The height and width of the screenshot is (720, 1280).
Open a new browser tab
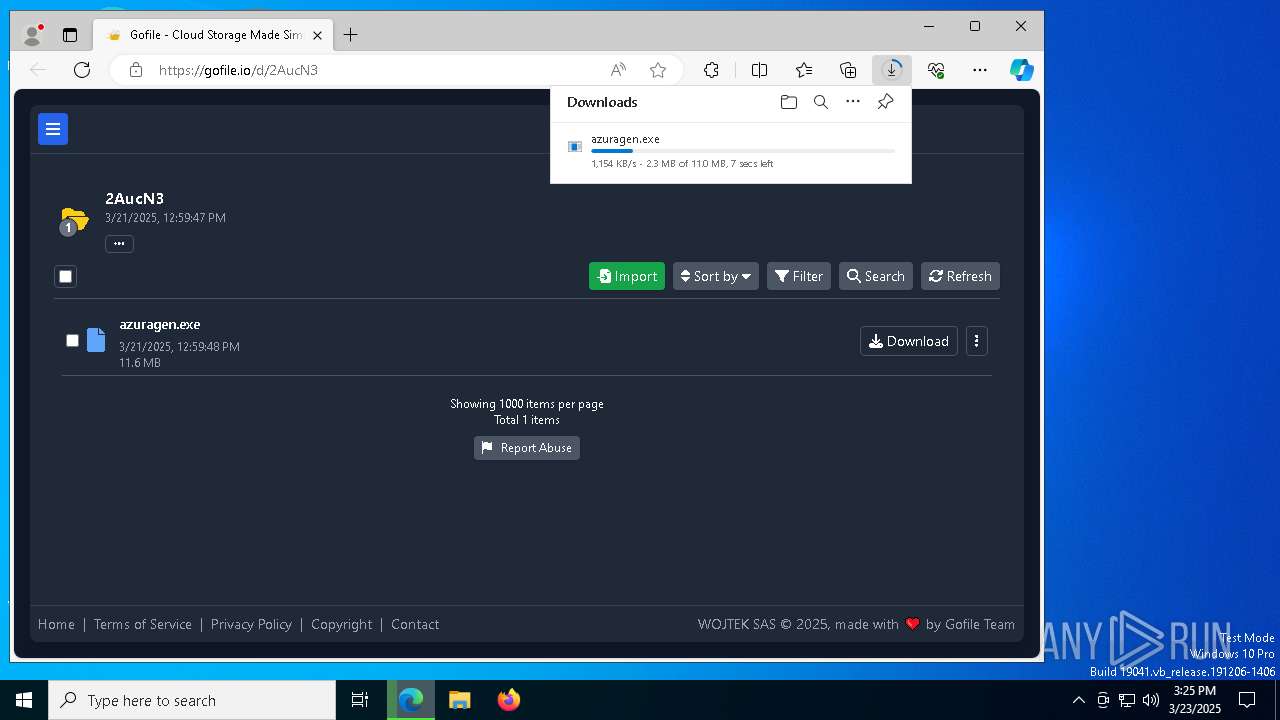point(350,35)
